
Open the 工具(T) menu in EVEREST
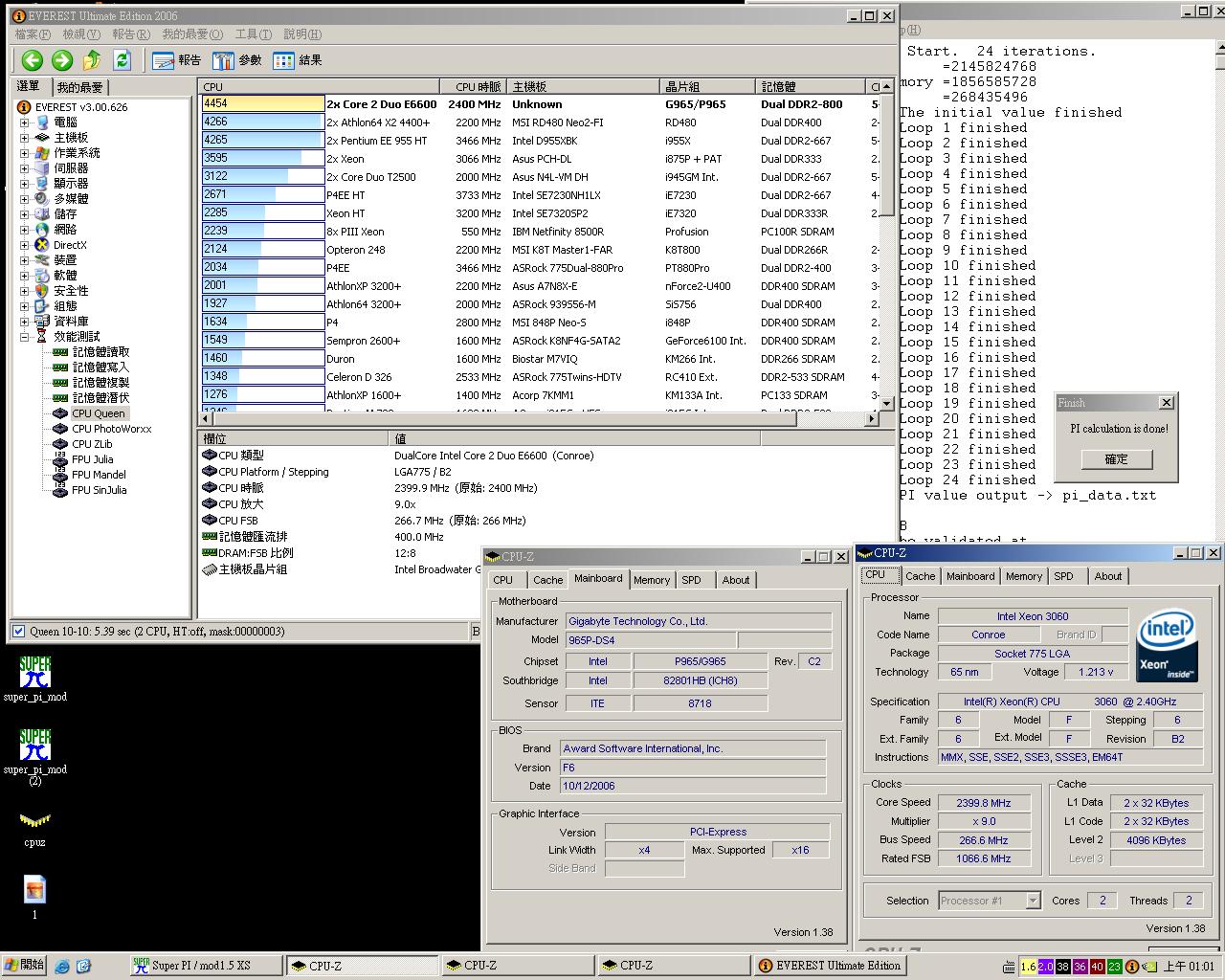[254, 34]
